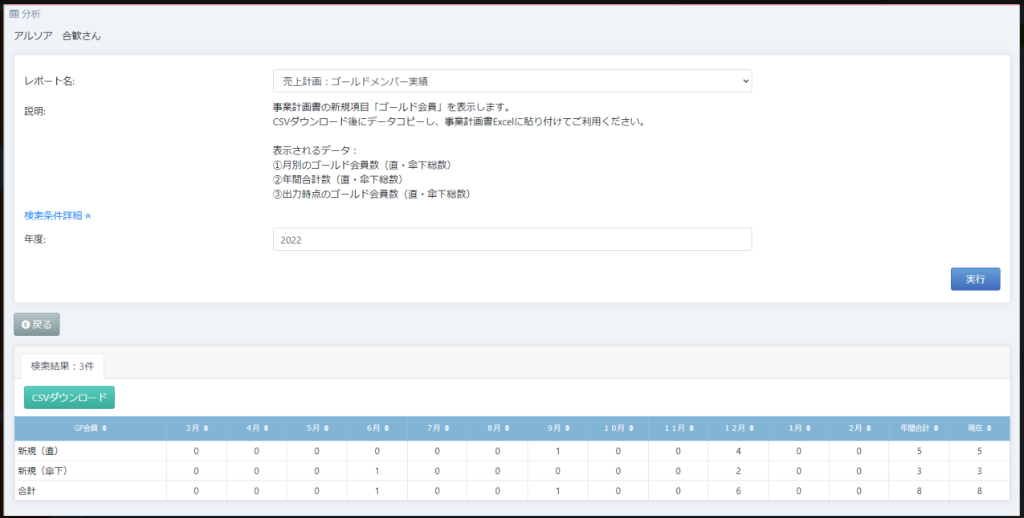Click the 合計 row 年間合計 cell
Image resolution: width=1024 pixels, height=518 pixels.
(919, 490)
